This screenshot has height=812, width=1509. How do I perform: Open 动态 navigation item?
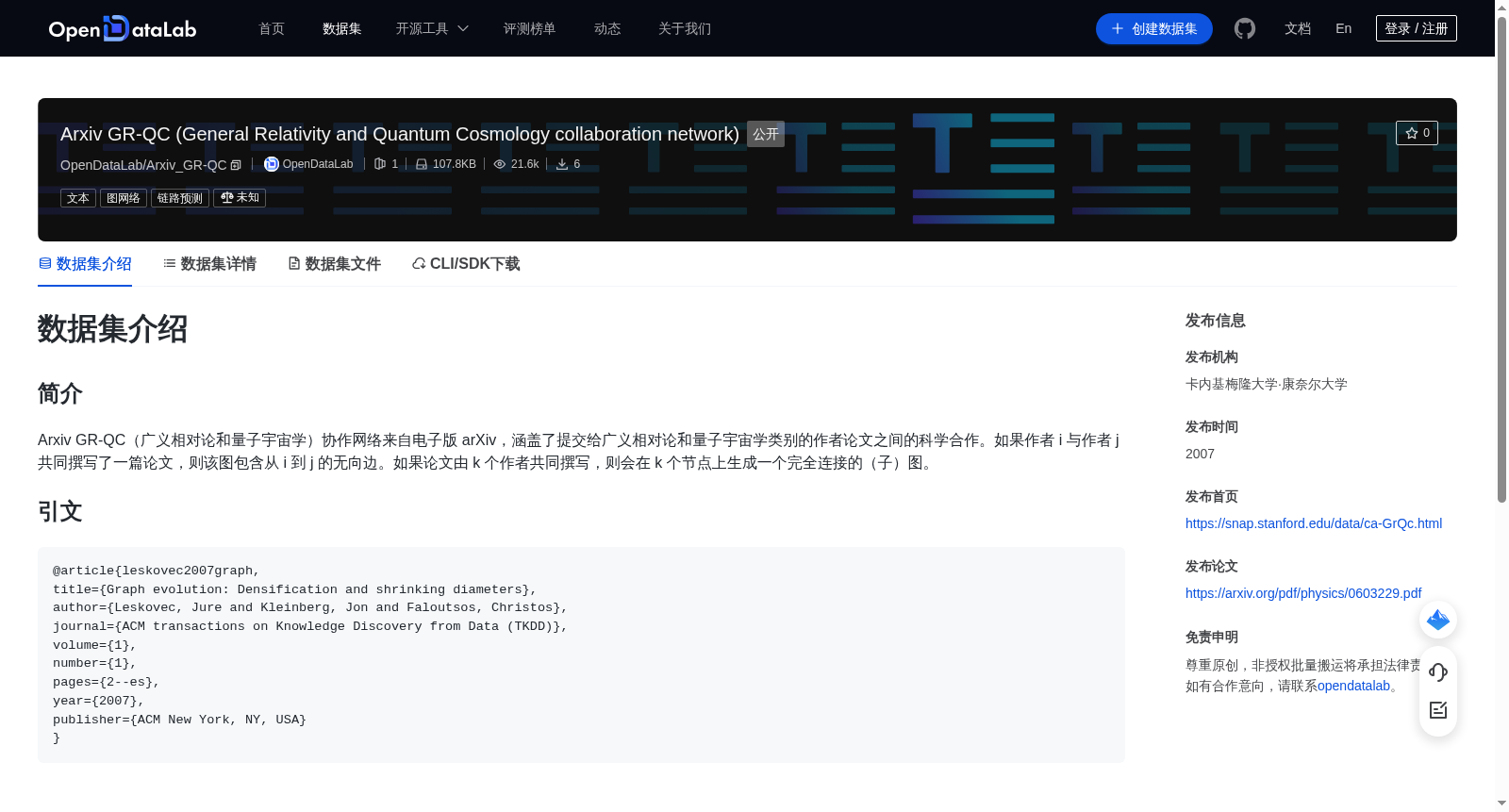click(x=607, y=28)
